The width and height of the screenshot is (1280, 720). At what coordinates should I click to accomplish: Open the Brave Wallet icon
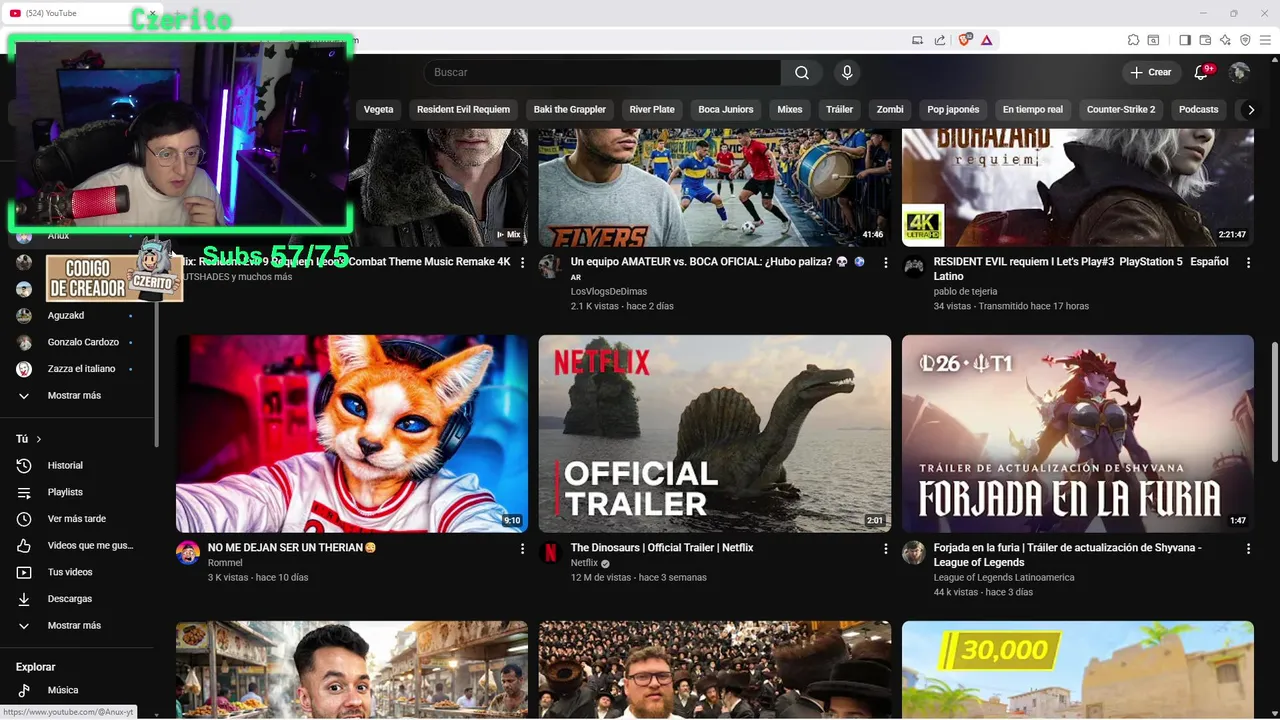click(1205, 40)
